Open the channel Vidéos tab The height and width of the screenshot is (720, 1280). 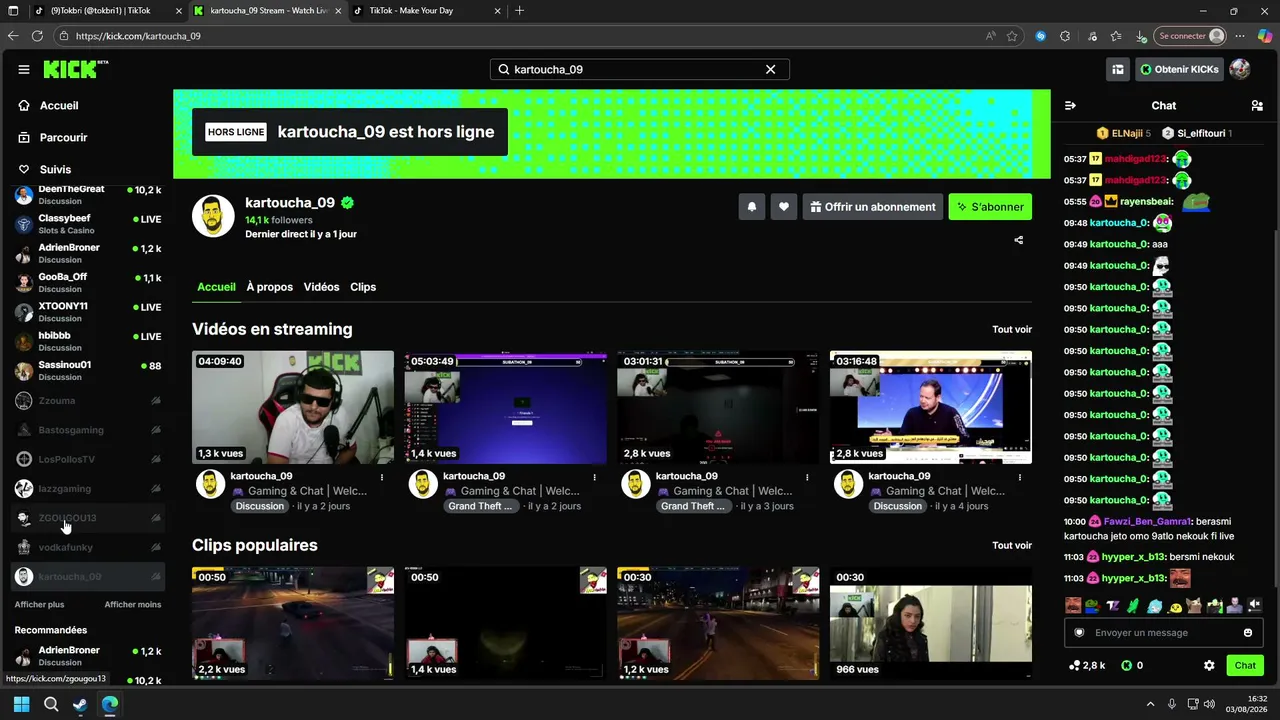321,287
